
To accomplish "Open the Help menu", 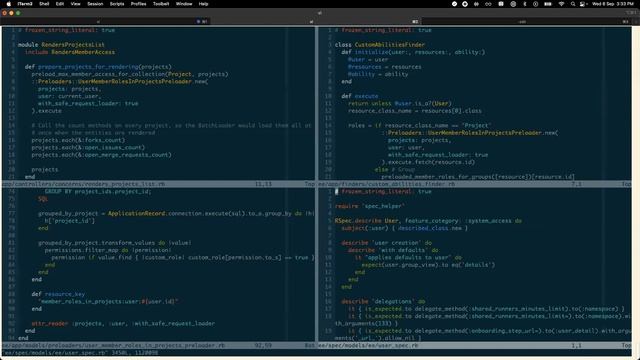I will 203,4.
